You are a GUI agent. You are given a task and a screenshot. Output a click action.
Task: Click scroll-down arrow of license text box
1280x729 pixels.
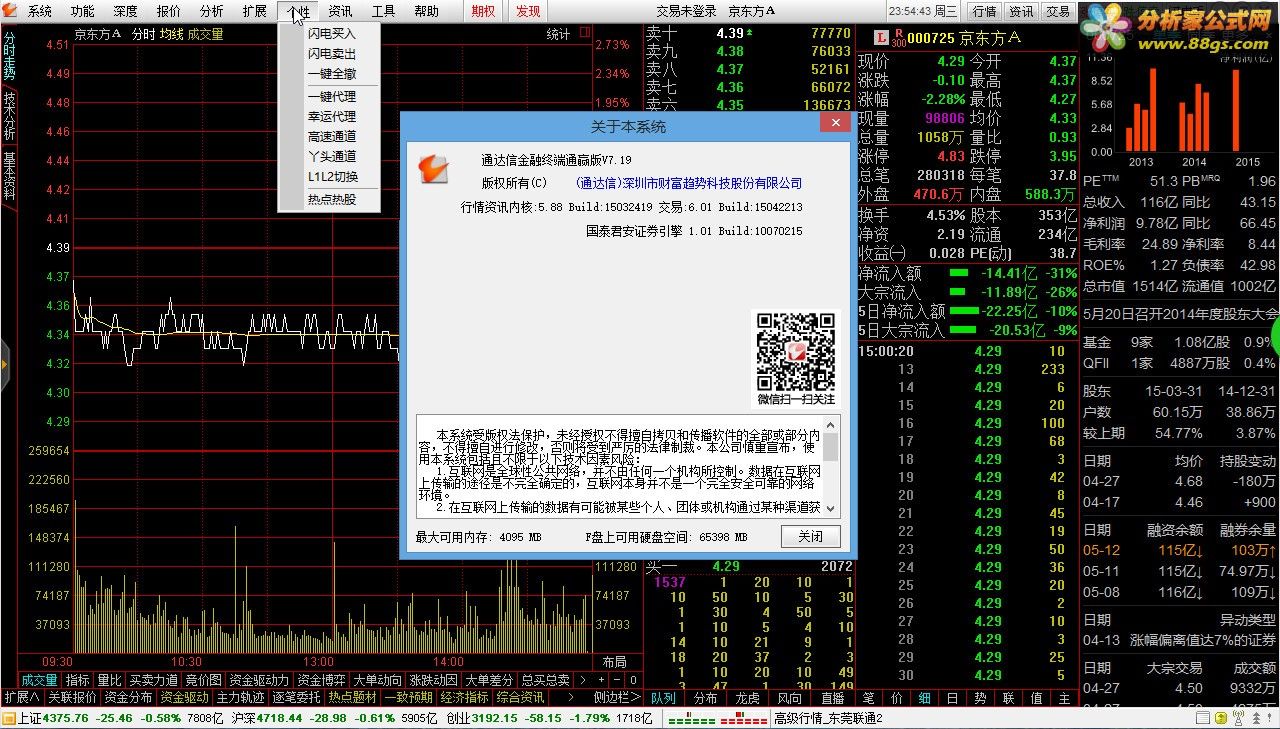832,508
